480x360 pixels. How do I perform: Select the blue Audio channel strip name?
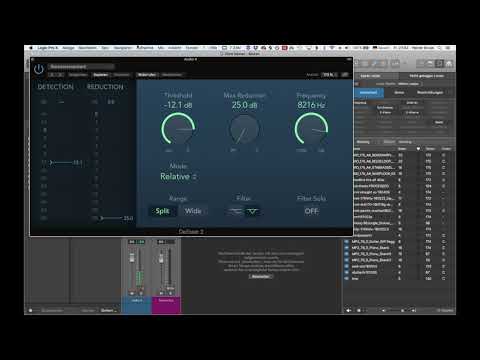point(136,300)
